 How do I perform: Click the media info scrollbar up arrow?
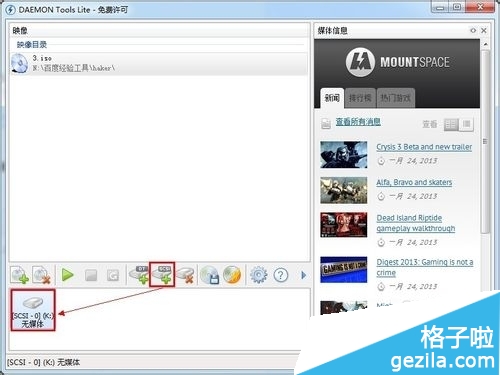click(486, 44)
